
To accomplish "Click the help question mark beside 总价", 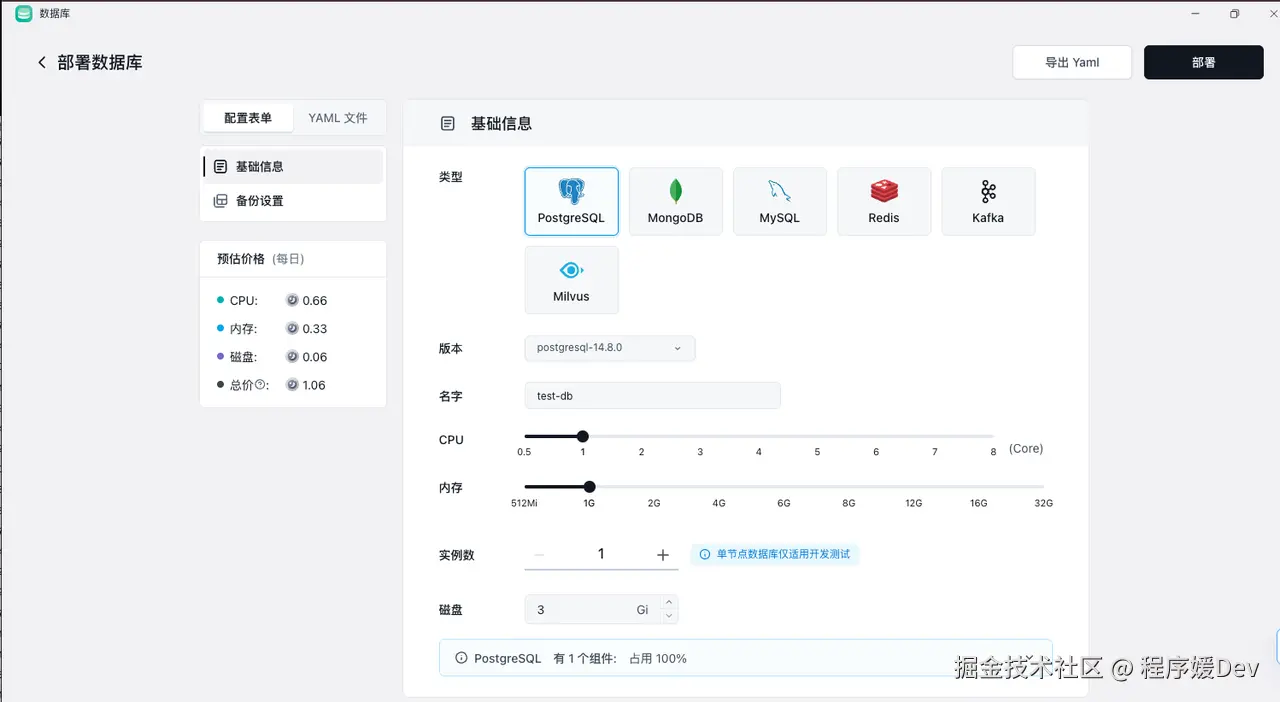I will (x=260, y=385).
